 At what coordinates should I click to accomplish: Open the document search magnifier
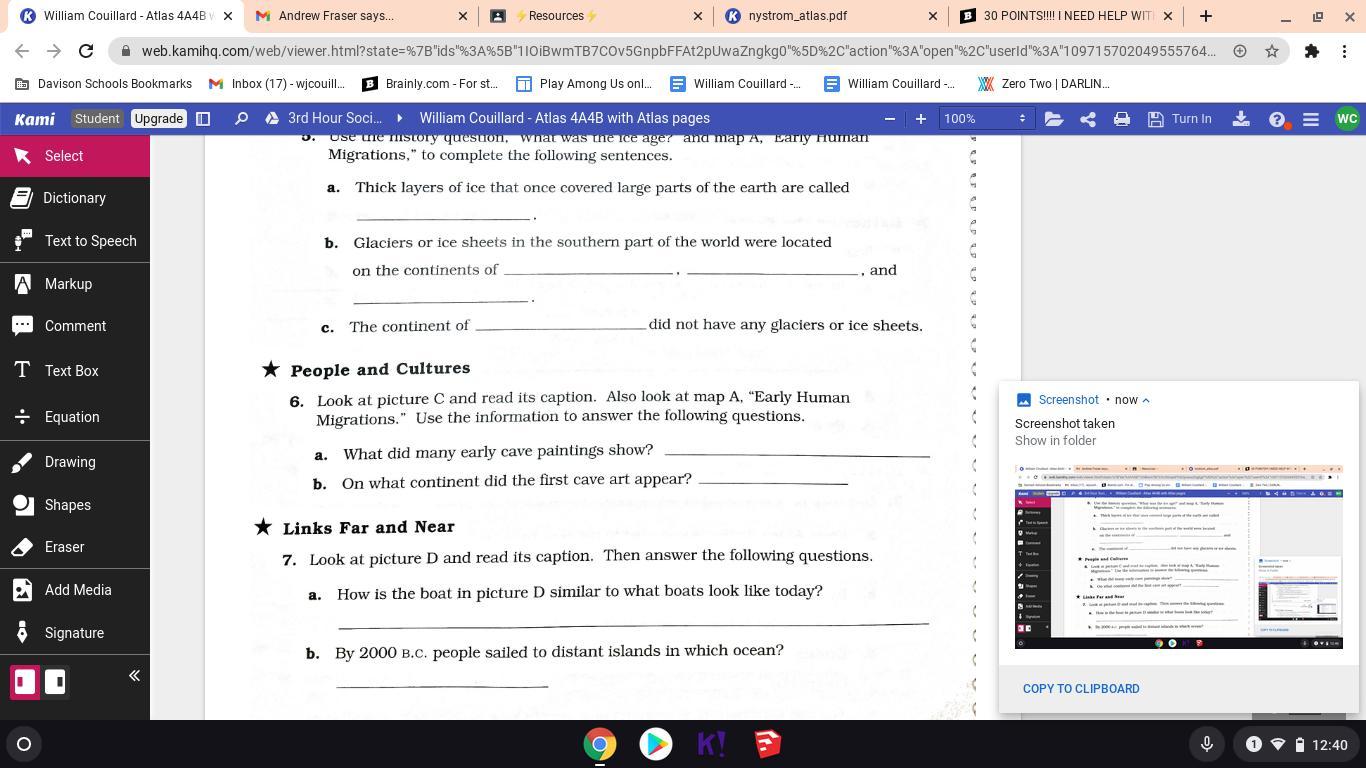click(241, 119)
